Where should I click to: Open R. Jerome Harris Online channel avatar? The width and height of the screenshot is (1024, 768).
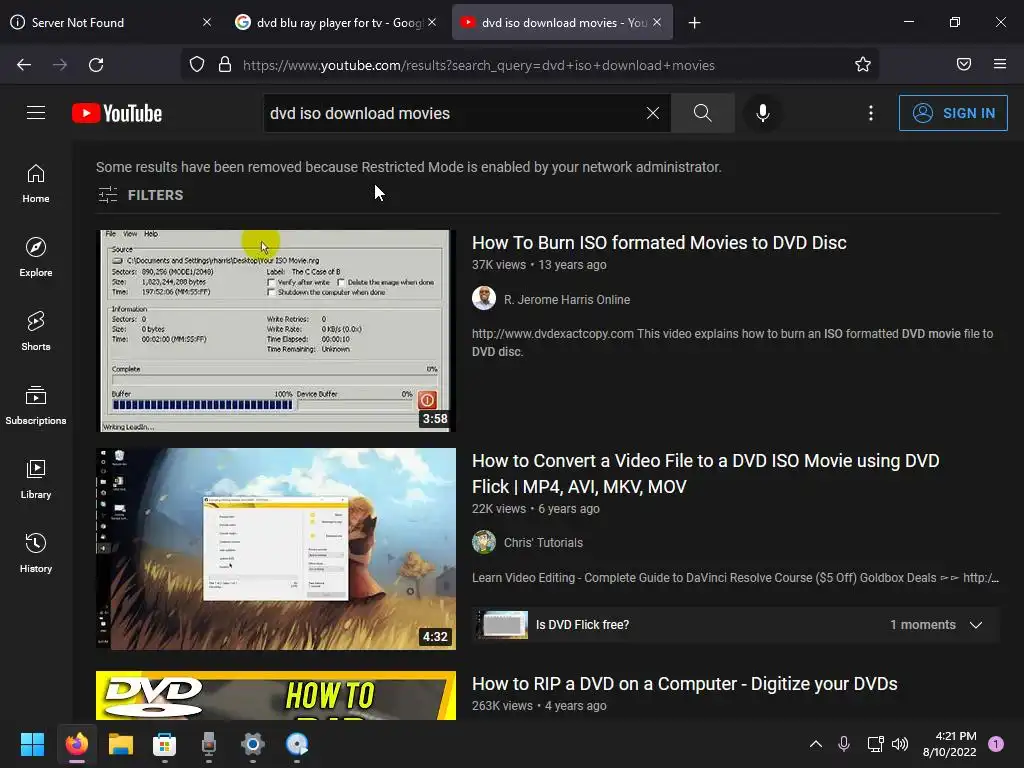pyautogui.click(x=484, y=298)
